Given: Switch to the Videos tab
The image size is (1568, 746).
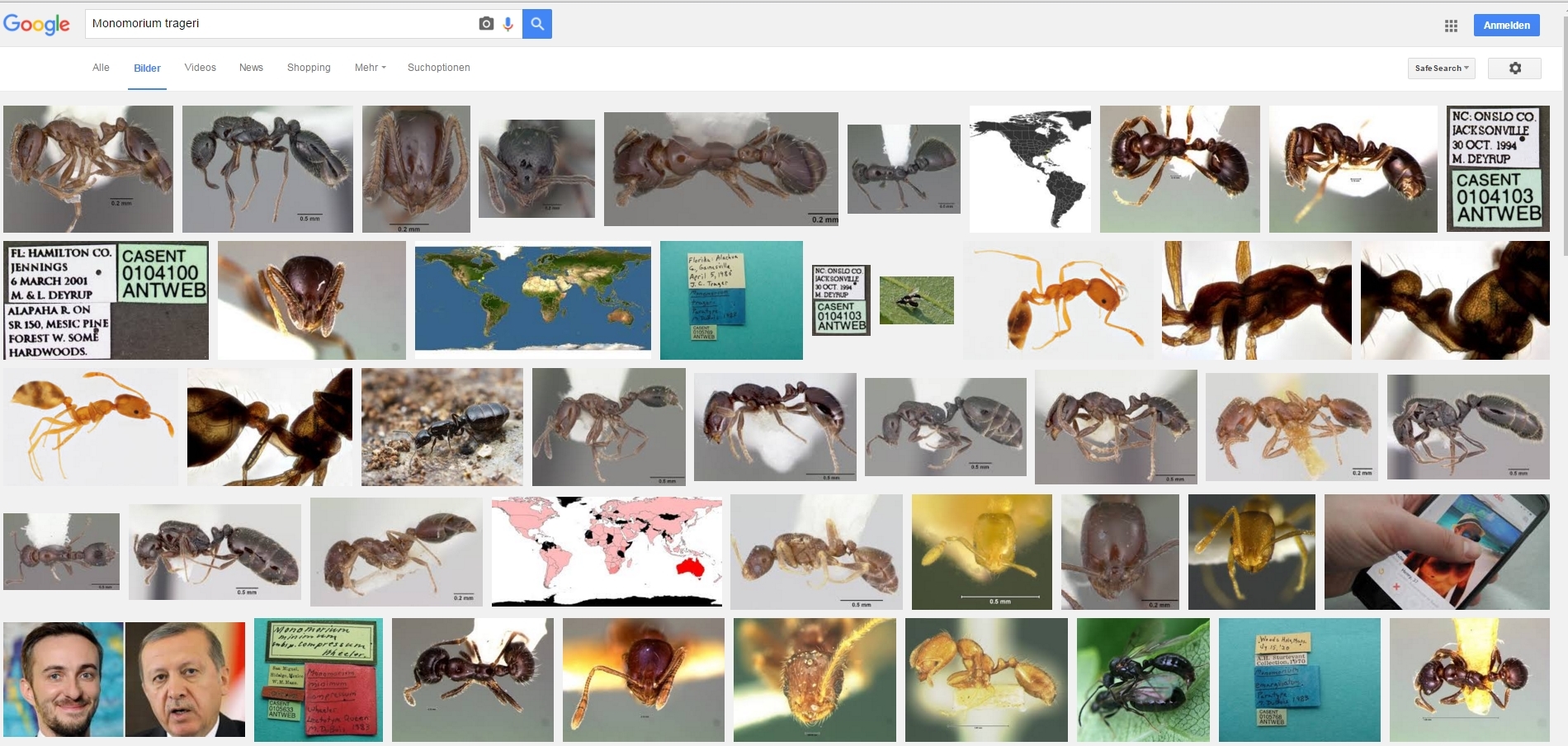Looking at the screenshot, I should pyautogui.click(x=200, y=68).
